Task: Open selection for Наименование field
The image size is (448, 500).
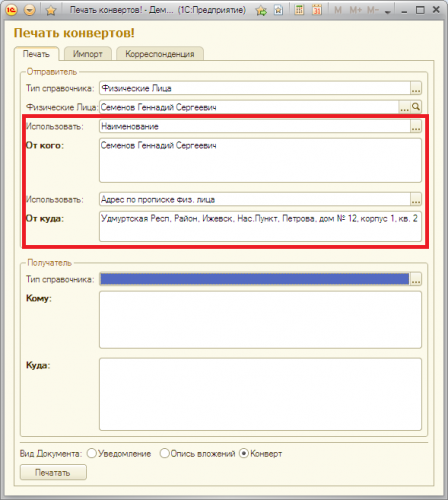Action: coord(416,126)
